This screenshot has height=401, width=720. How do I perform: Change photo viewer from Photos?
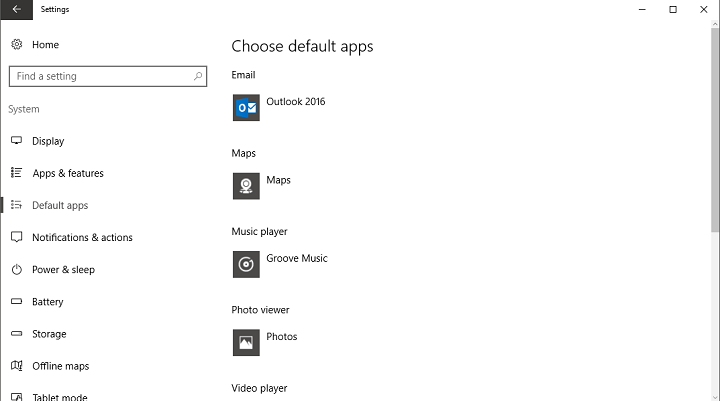coord(281,337)
